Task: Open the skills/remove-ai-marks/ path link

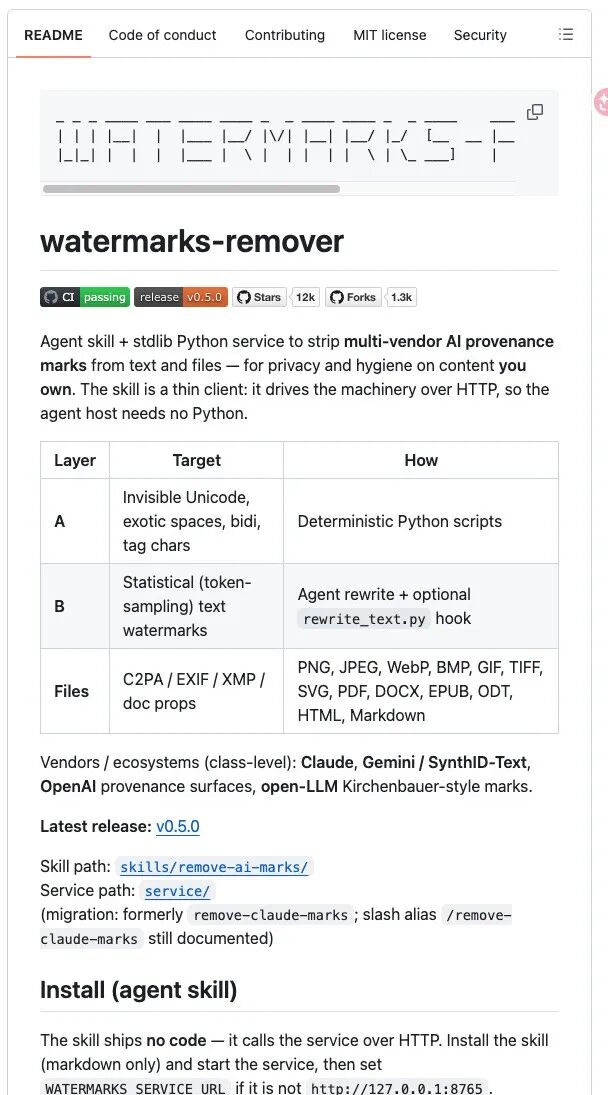Action: click(214, 867)
